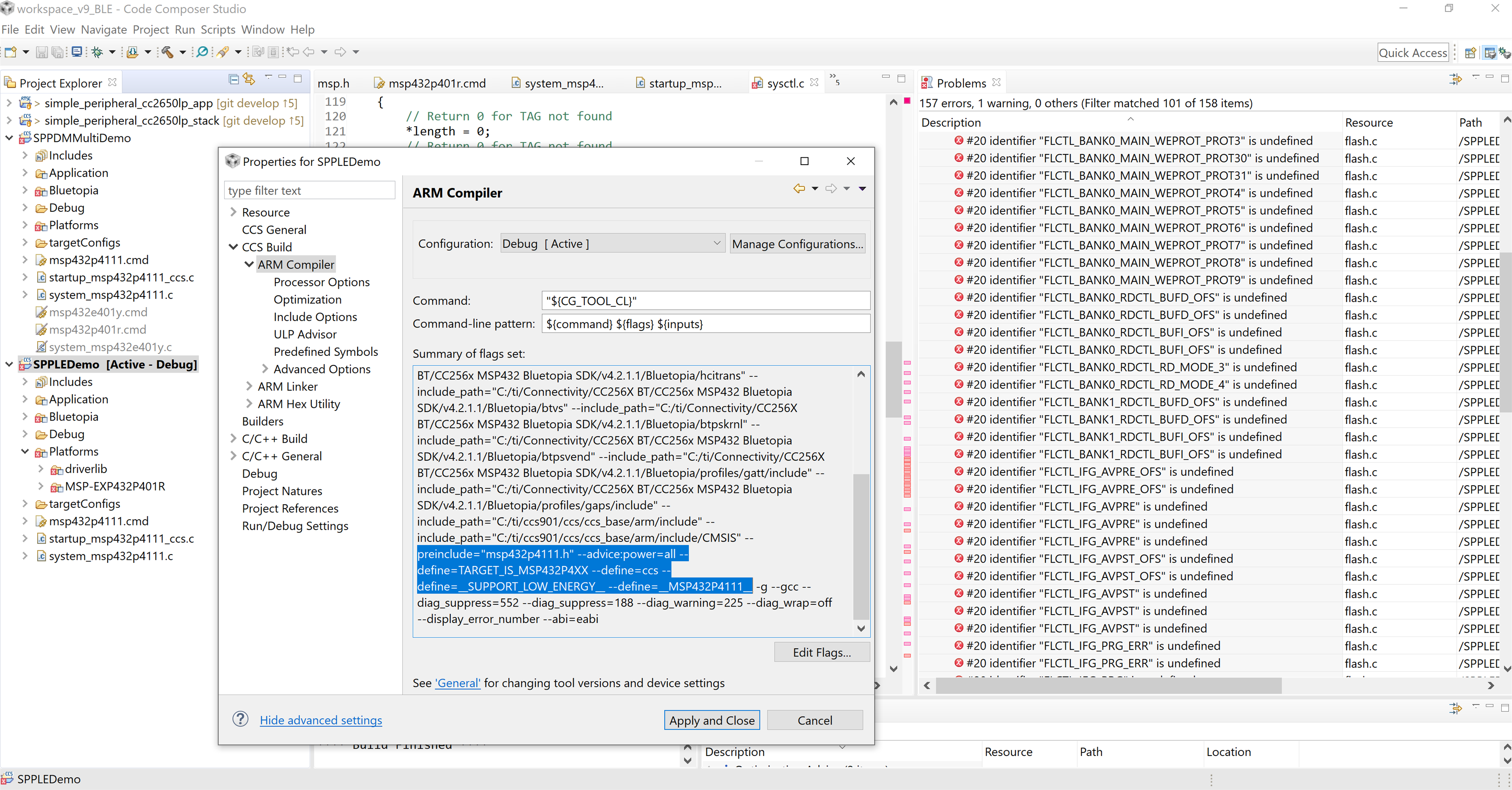Close the Project Explorer view tab
Screen dimensions: 1512x790
[x=112, y=82]
